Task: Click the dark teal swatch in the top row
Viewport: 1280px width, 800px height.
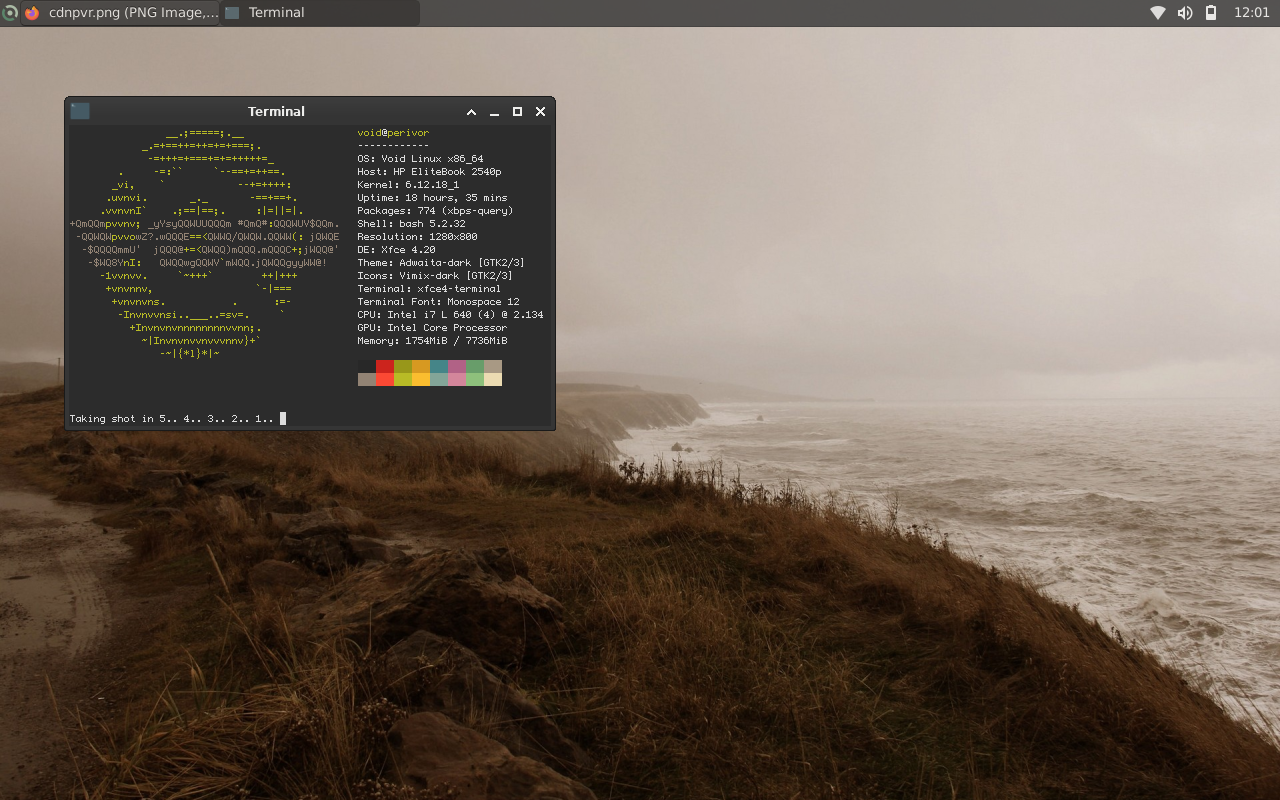Action: [x=439, y=366]
